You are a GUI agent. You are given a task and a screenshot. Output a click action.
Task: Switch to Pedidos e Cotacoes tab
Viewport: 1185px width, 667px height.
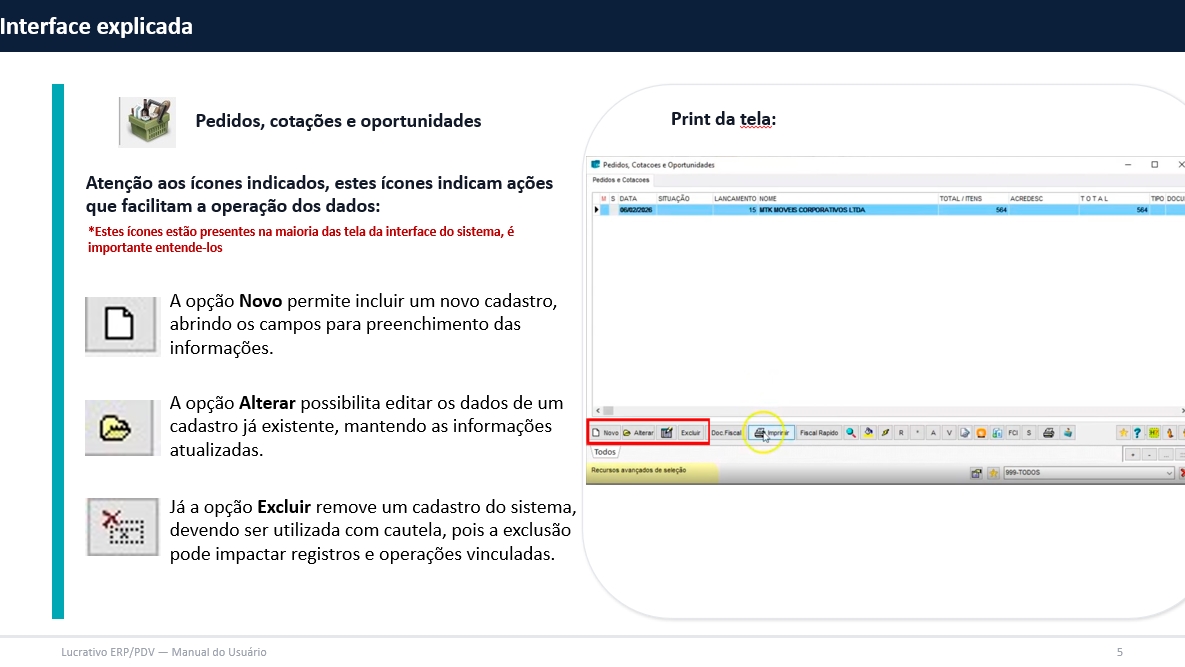[x=620, y=180]
